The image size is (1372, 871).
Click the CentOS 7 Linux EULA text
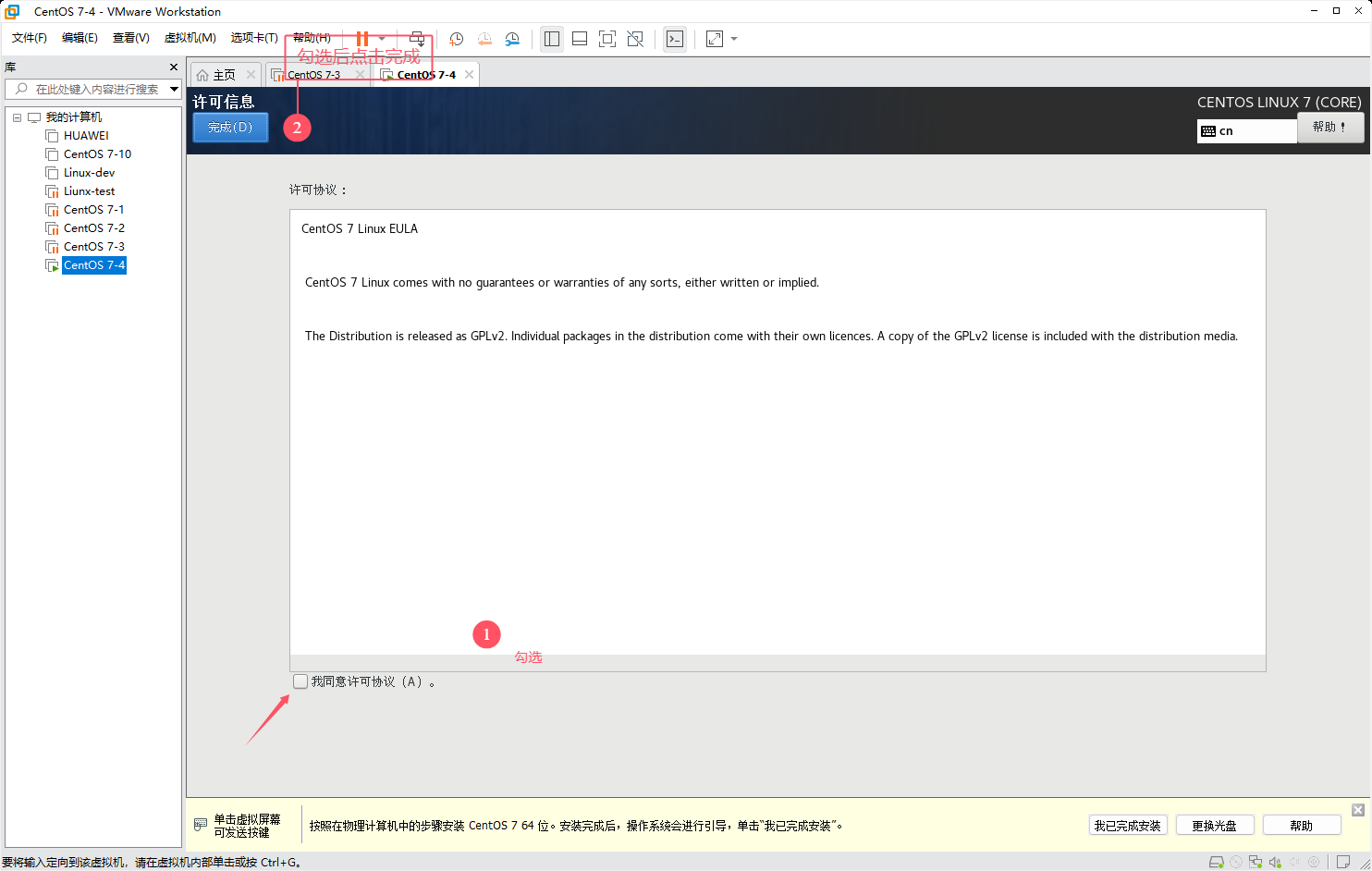(360, 228)
